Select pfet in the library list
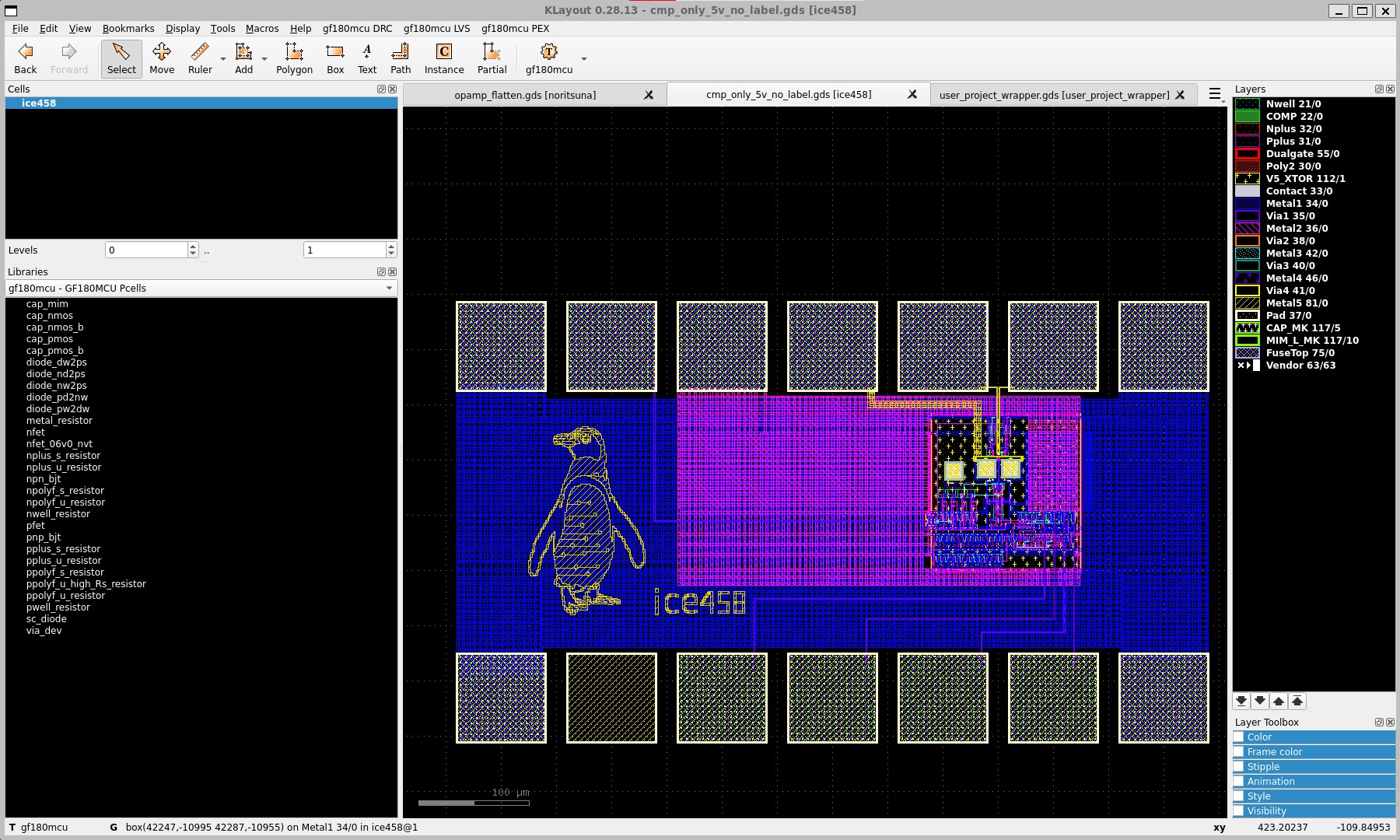This screenshot has width=1400, height=840. 36,526
